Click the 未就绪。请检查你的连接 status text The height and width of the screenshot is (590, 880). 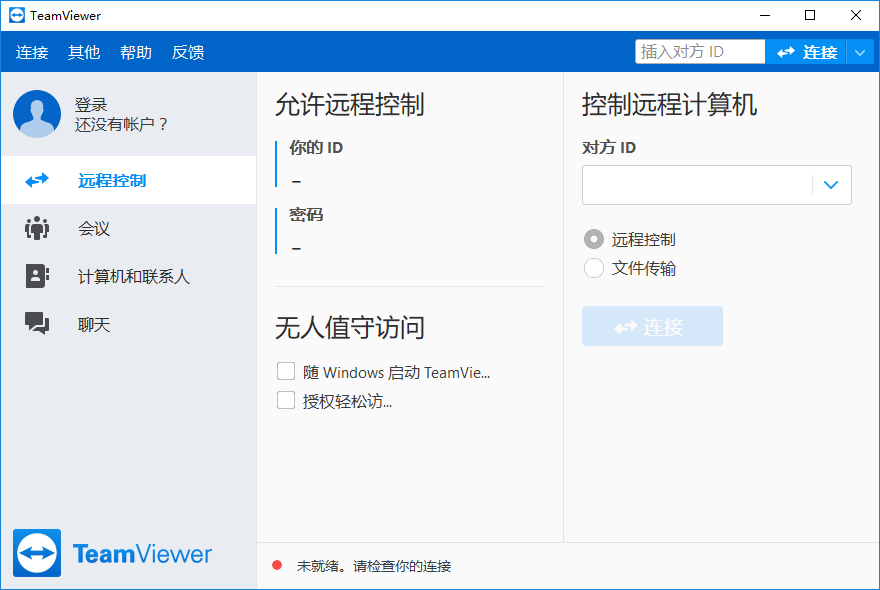(x=374, y=566)
